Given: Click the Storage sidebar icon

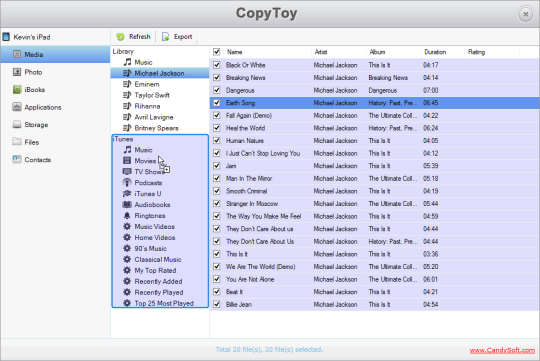Looking at the screenshot, I should (x=17, y=125).
